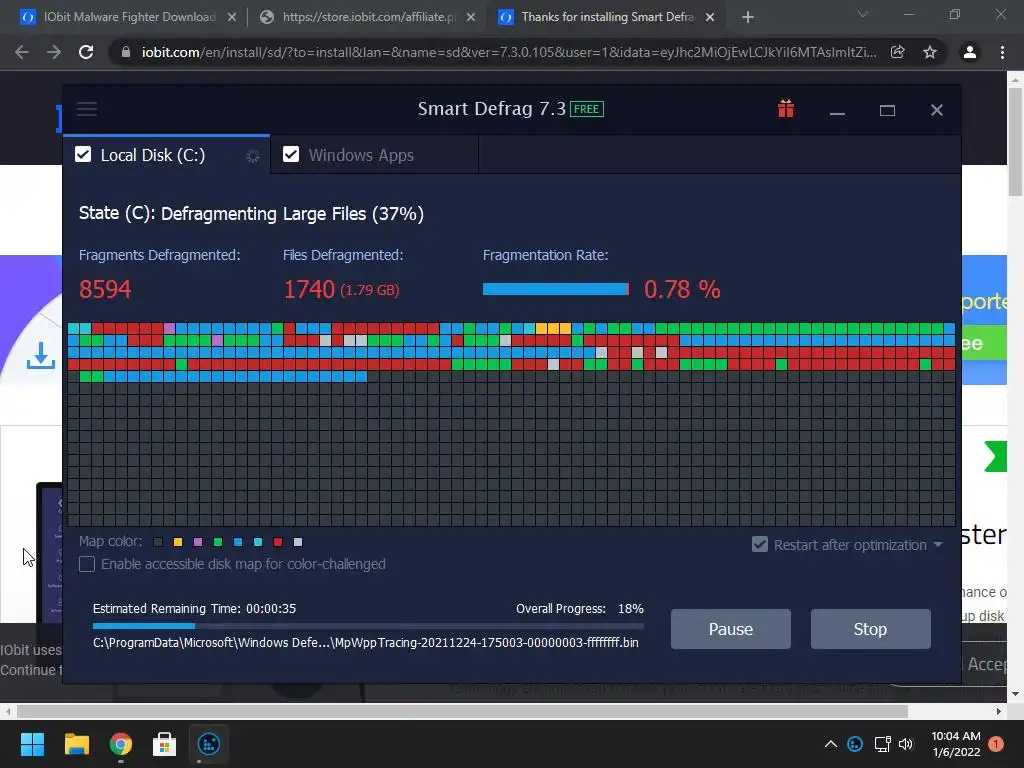The width and height of the screenshot is (1024, 768).
Task: Stop the defragmentation
Action: pos(871,629)
